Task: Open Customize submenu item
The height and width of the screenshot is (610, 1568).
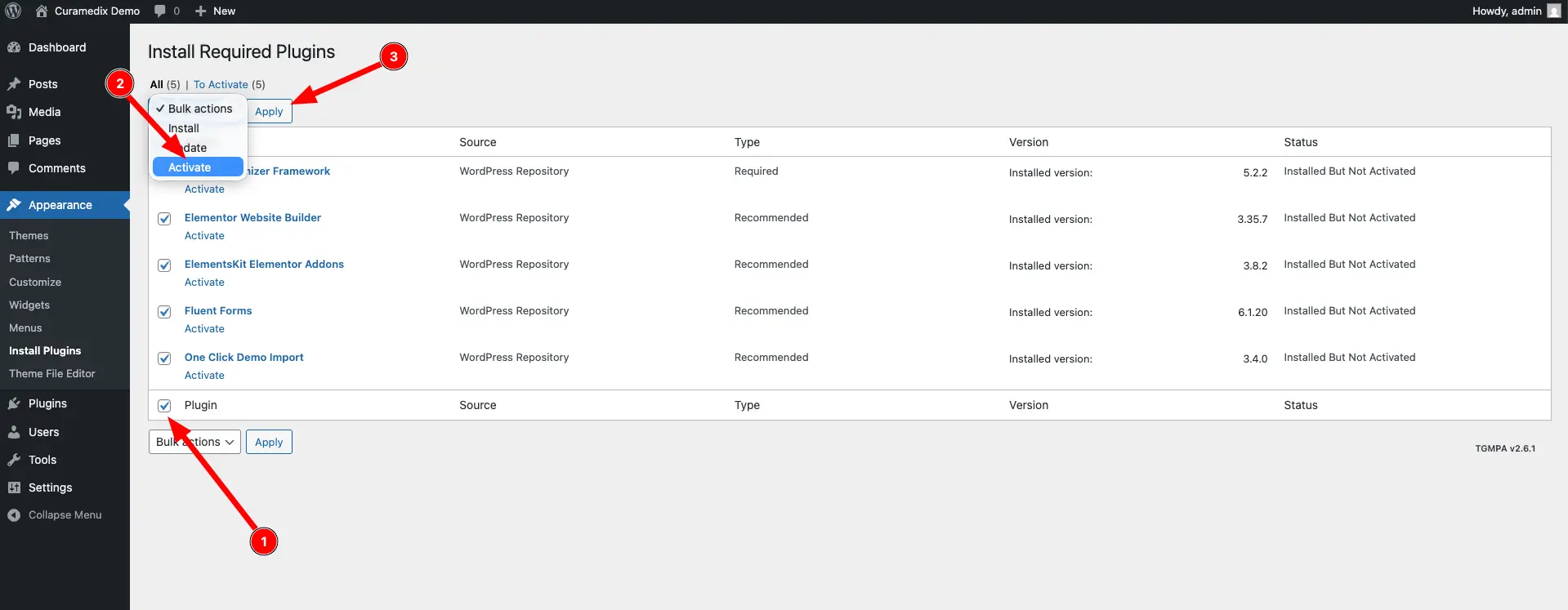Action: 35,282
